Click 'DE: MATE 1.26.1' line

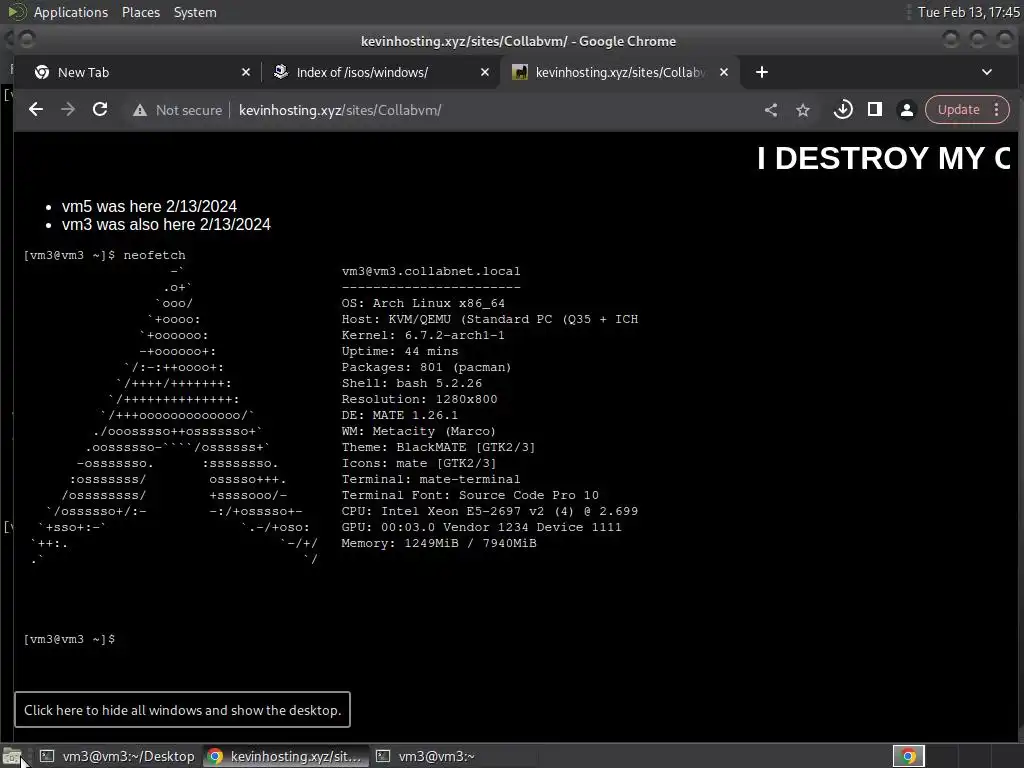399,415
